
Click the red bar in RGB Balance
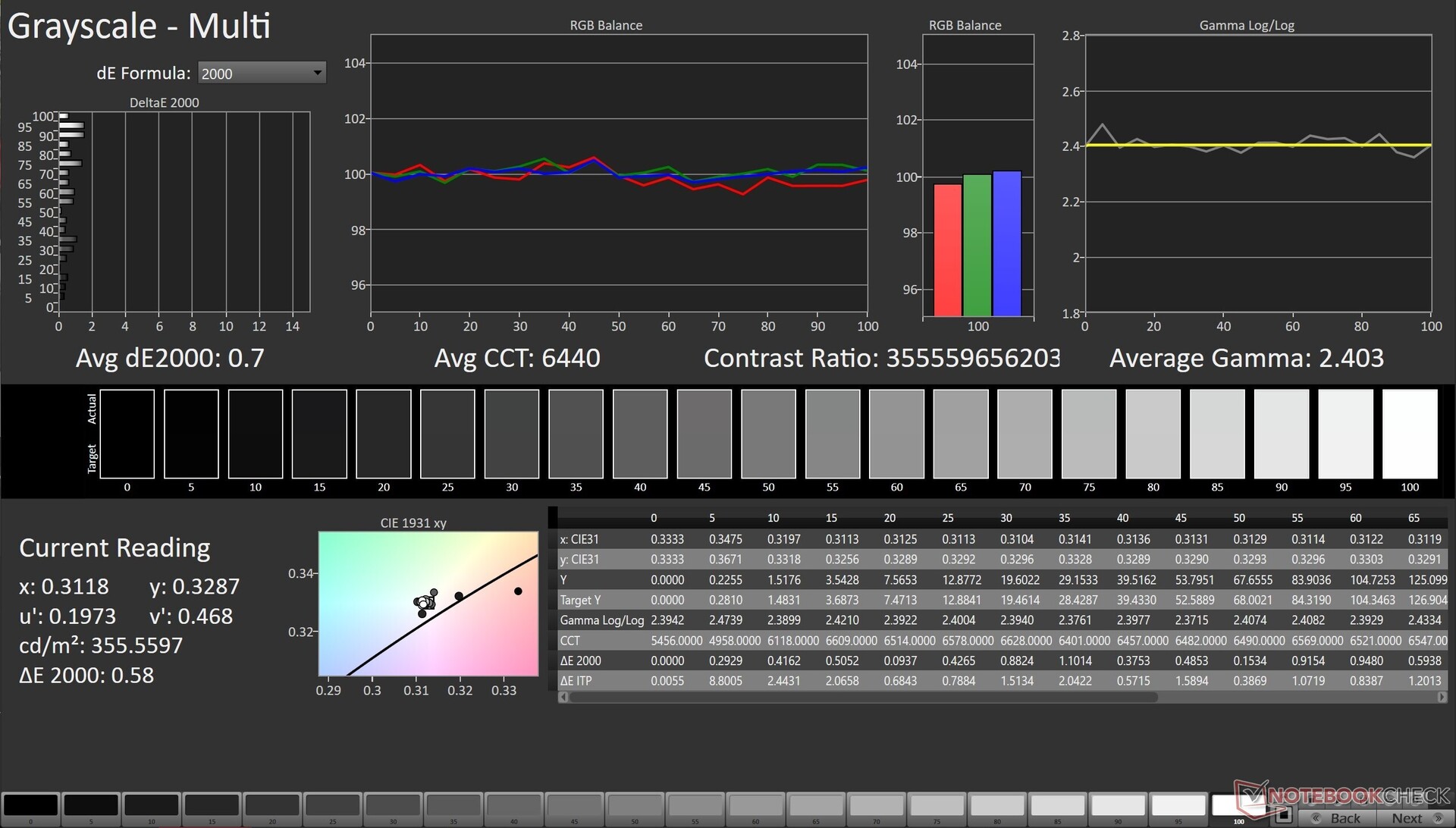[947, 250]
